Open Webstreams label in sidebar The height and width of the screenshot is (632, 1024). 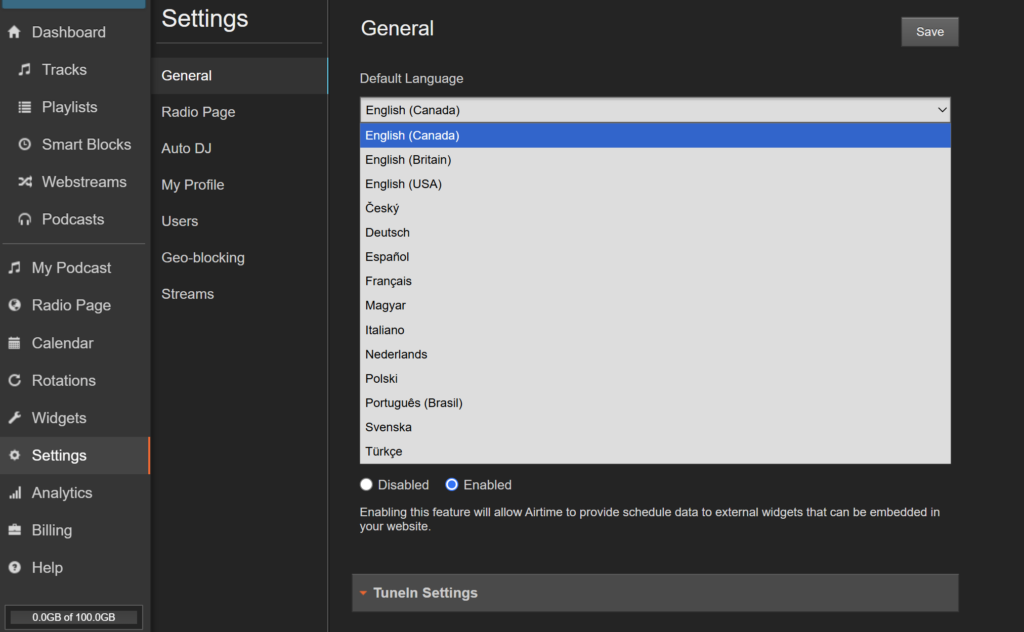pos(84,182)
